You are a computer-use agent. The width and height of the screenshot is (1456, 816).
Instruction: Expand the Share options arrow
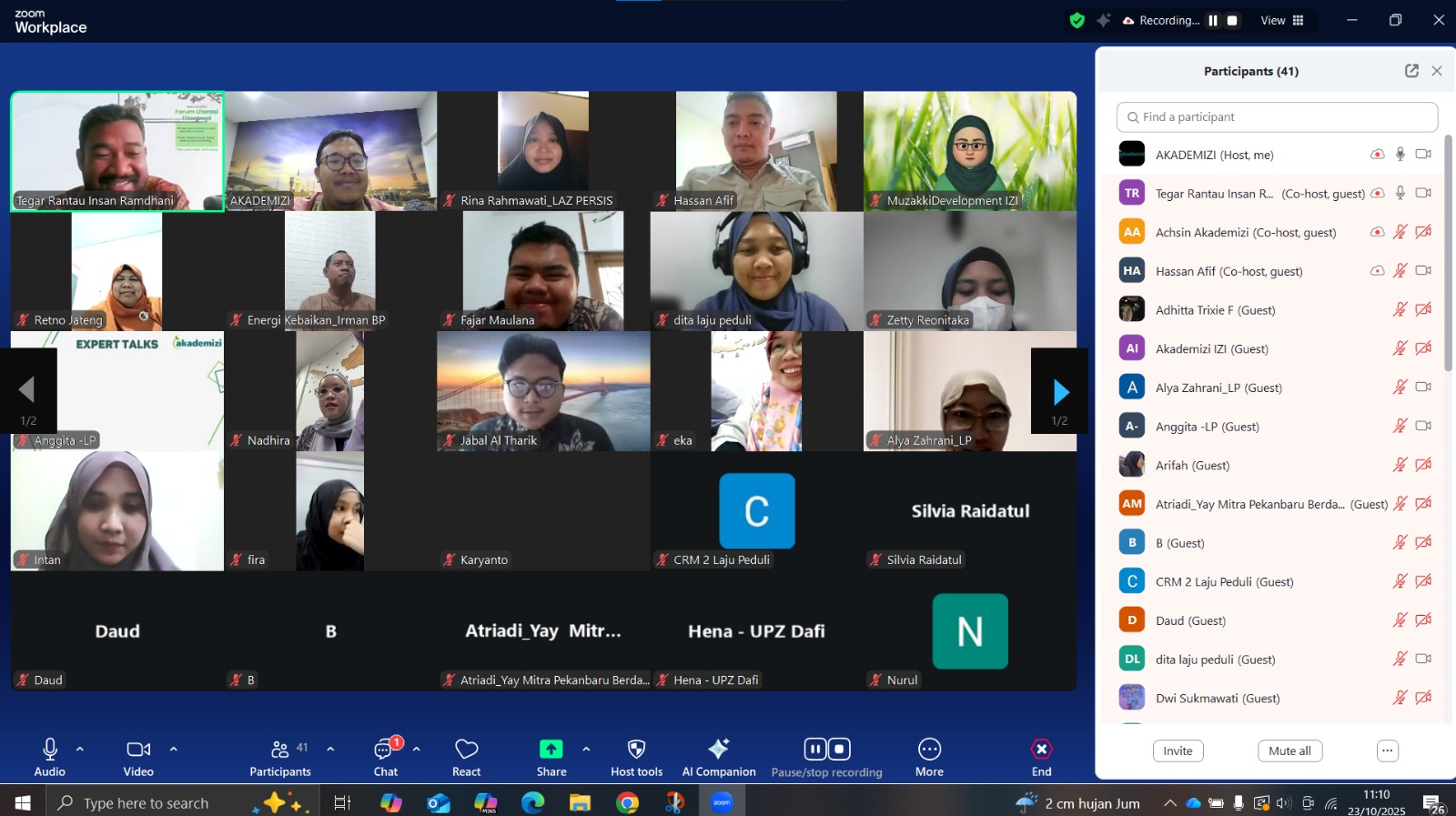(x=586, y=749)
